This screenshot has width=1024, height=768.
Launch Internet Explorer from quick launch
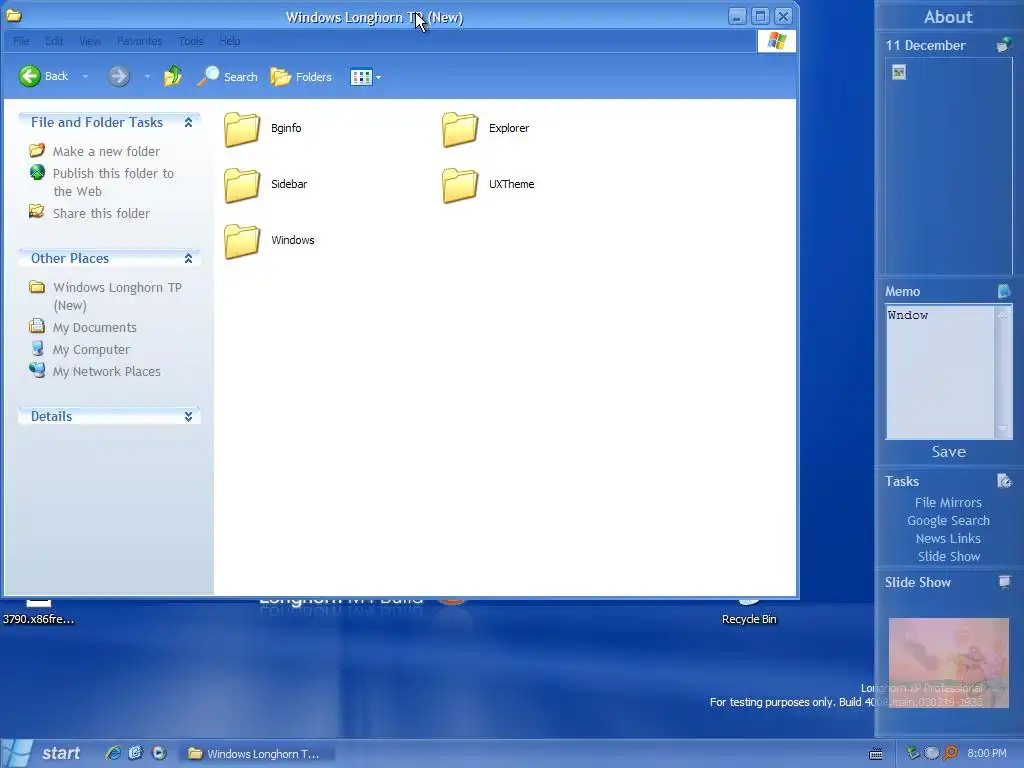click(x=113, y=753)
